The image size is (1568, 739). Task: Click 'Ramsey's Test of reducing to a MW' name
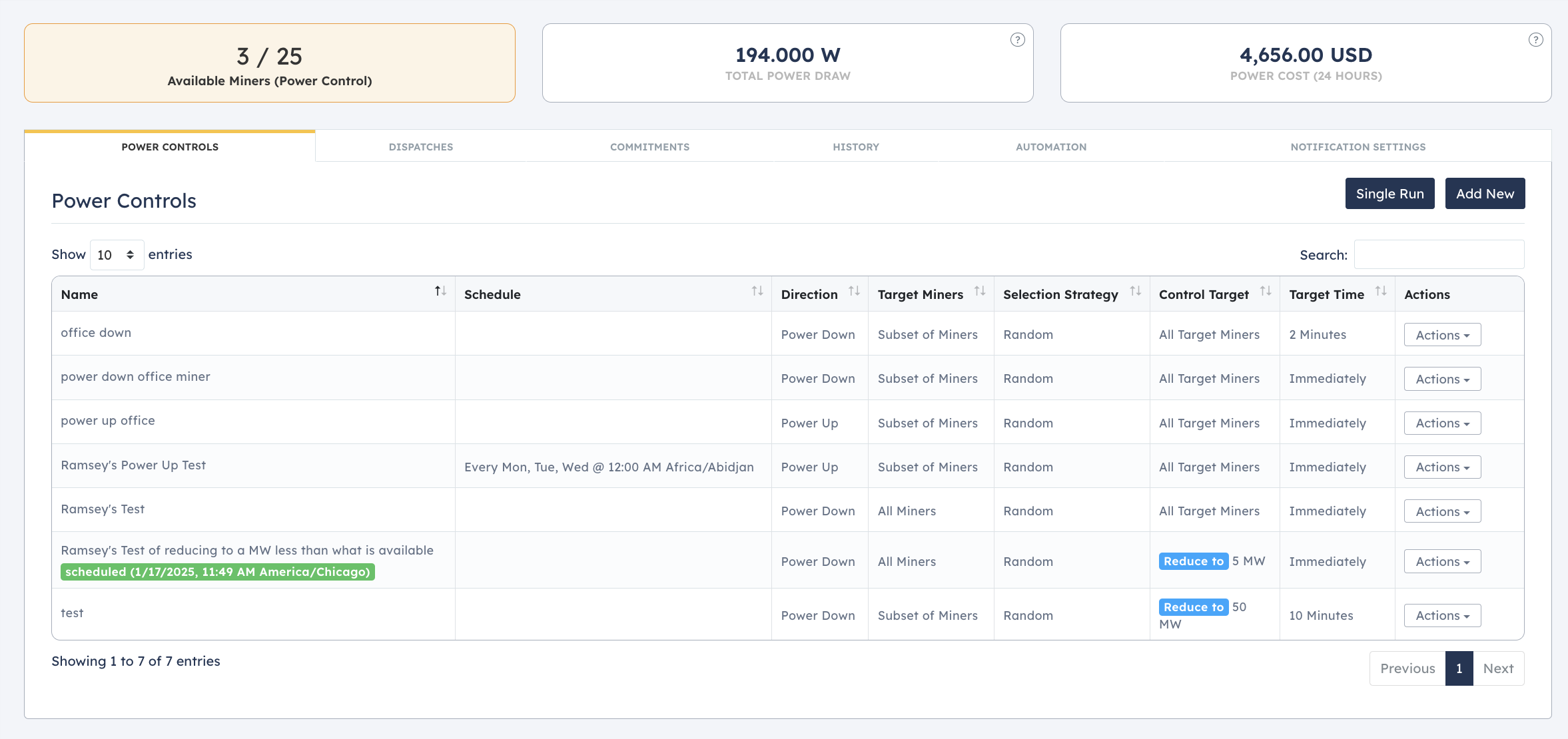[x=247, y=551]
